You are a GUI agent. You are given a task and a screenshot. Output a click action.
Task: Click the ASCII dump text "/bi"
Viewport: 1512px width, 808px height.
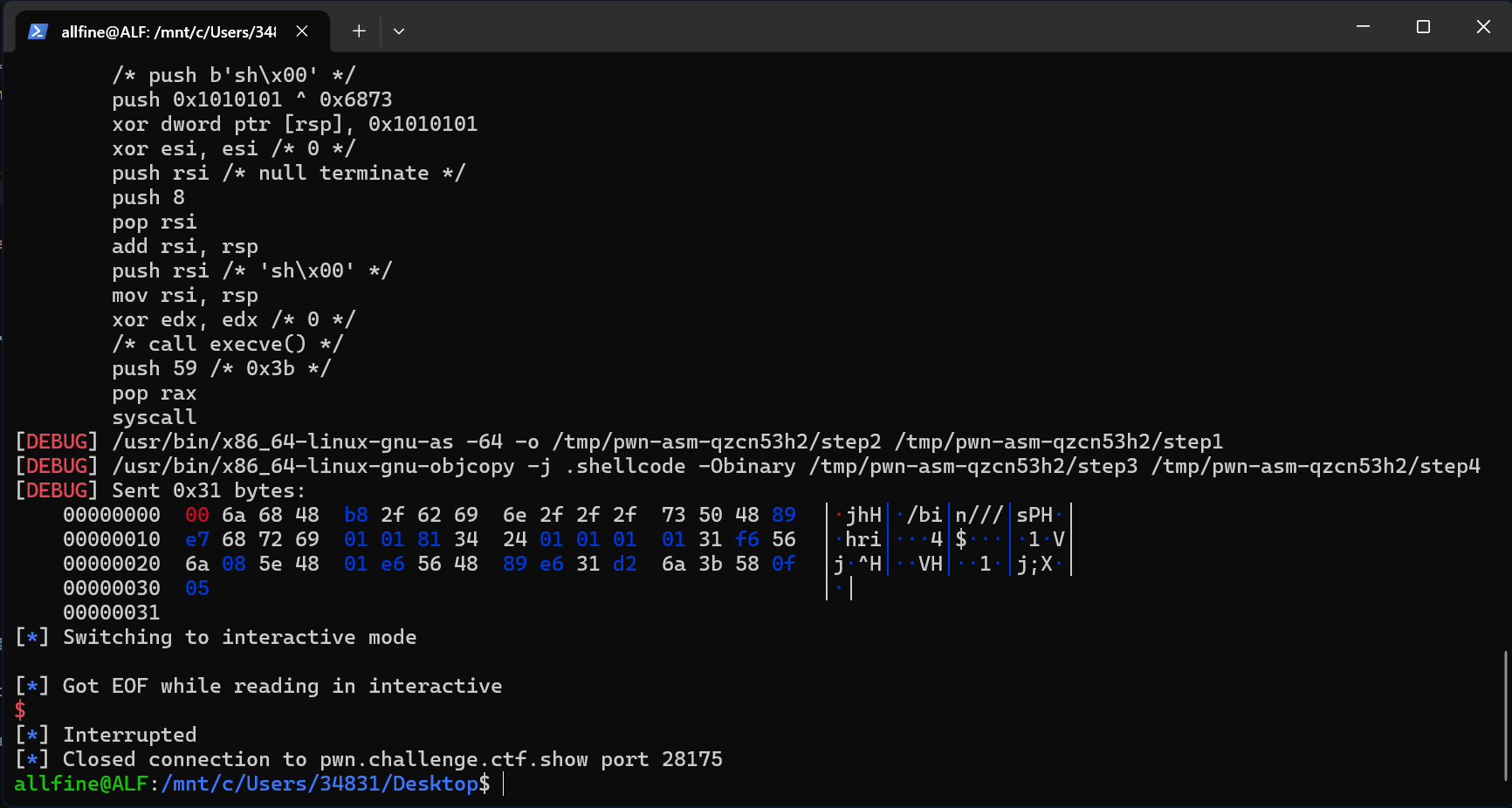click(x=924, y=515)
